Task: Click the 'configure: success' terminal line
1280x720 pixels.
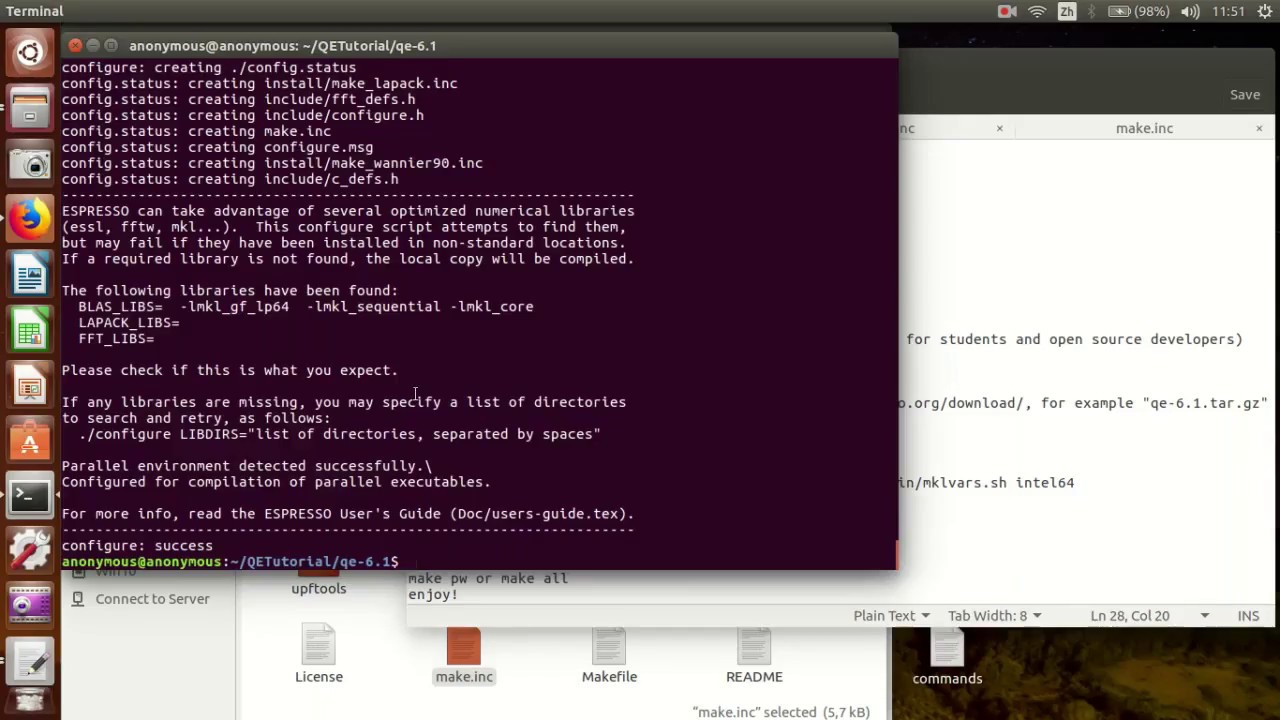Action: tap(137, 546)
